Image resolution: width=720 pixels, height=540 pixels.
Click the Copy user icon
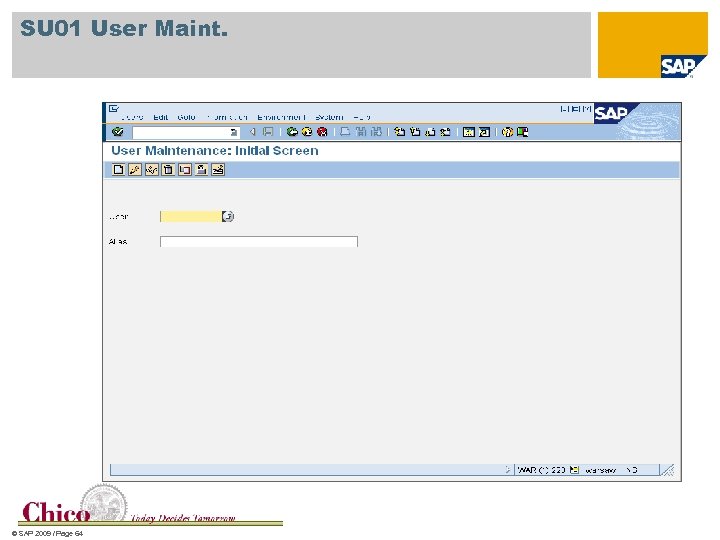click(x=185, y=169)
